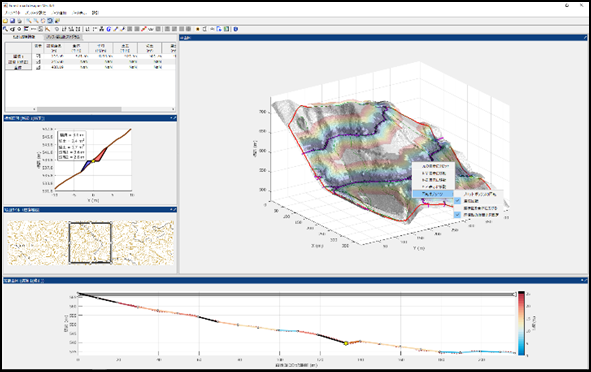Undock the contour map overview panel
591x372 pixels.
pyautogui.click(x=175, y=210)
